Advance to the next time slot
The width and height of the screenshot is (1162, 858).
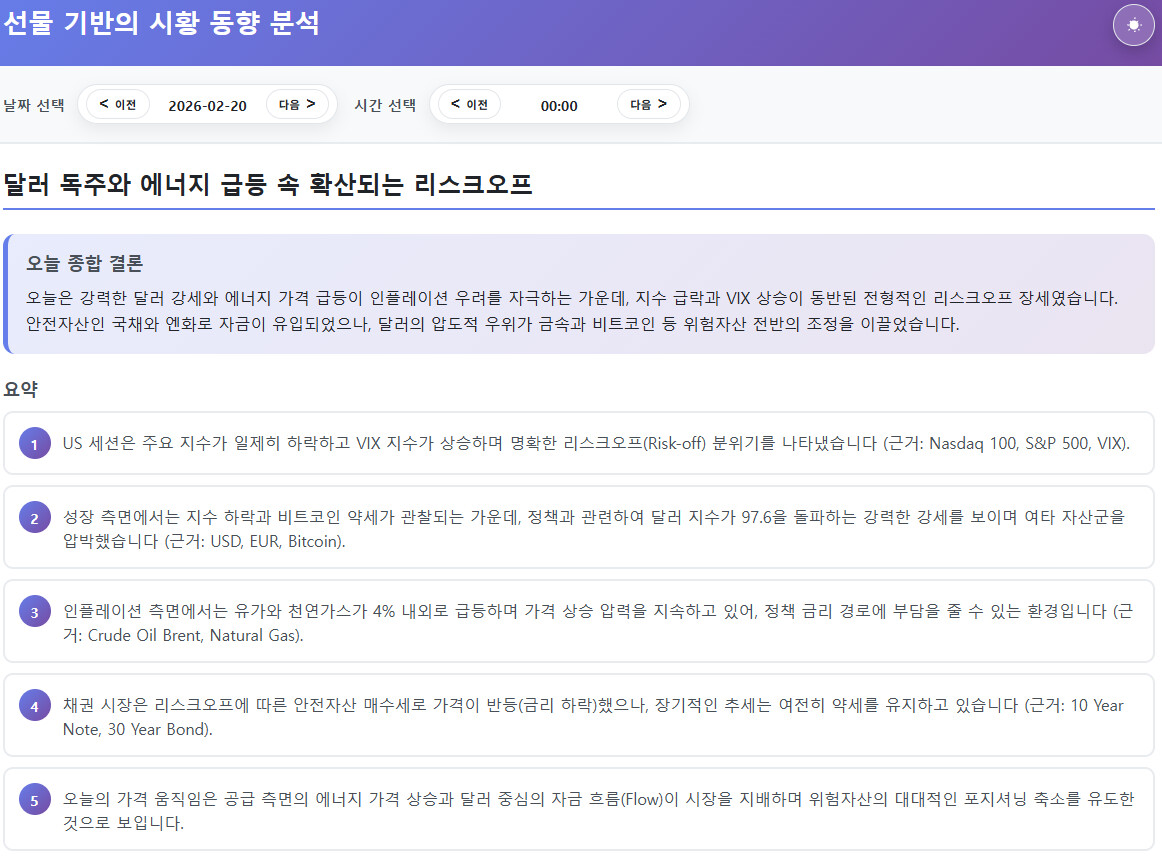click(648, 104)
